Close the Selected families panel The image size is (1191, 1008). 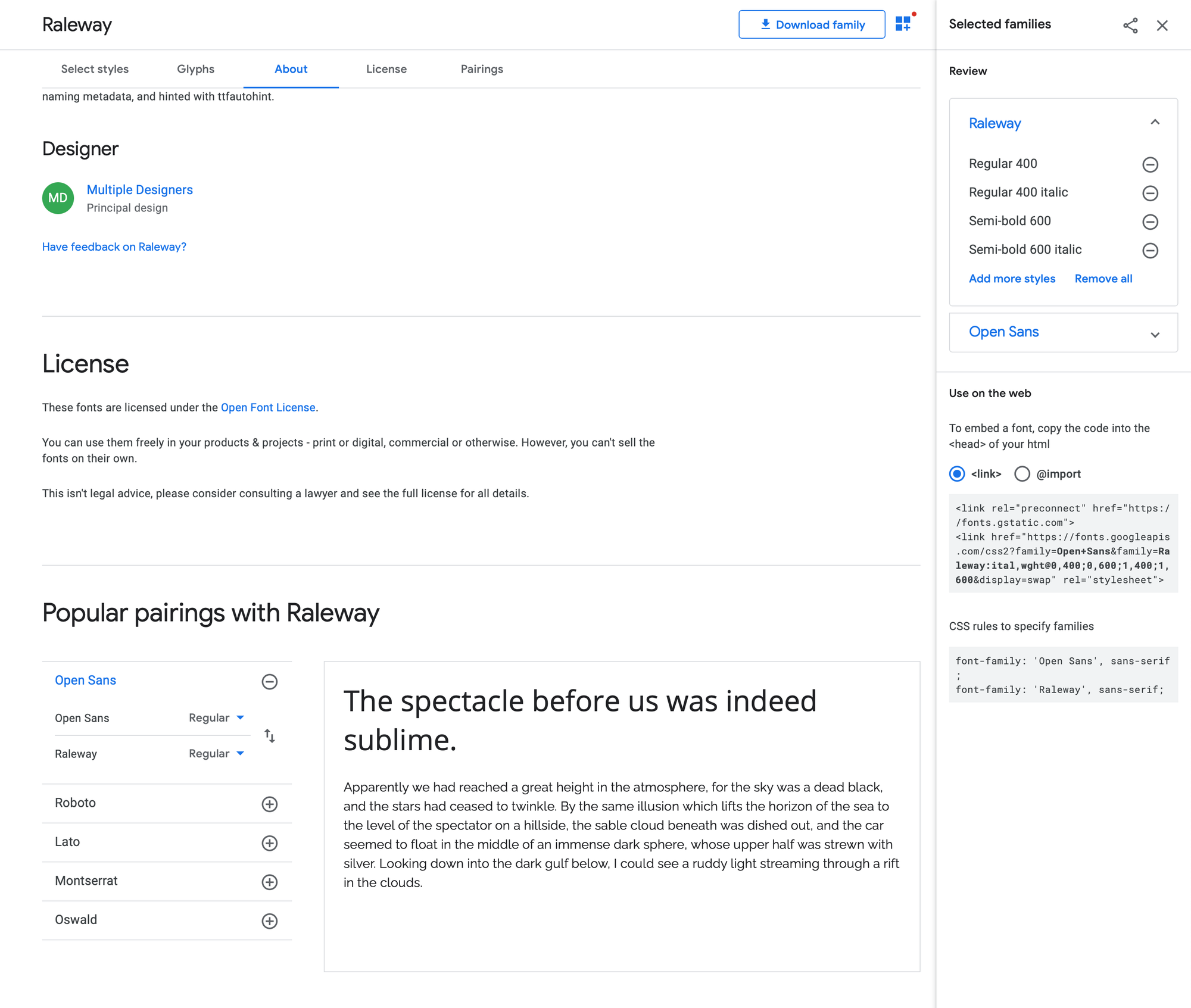tap(1162, 25)
